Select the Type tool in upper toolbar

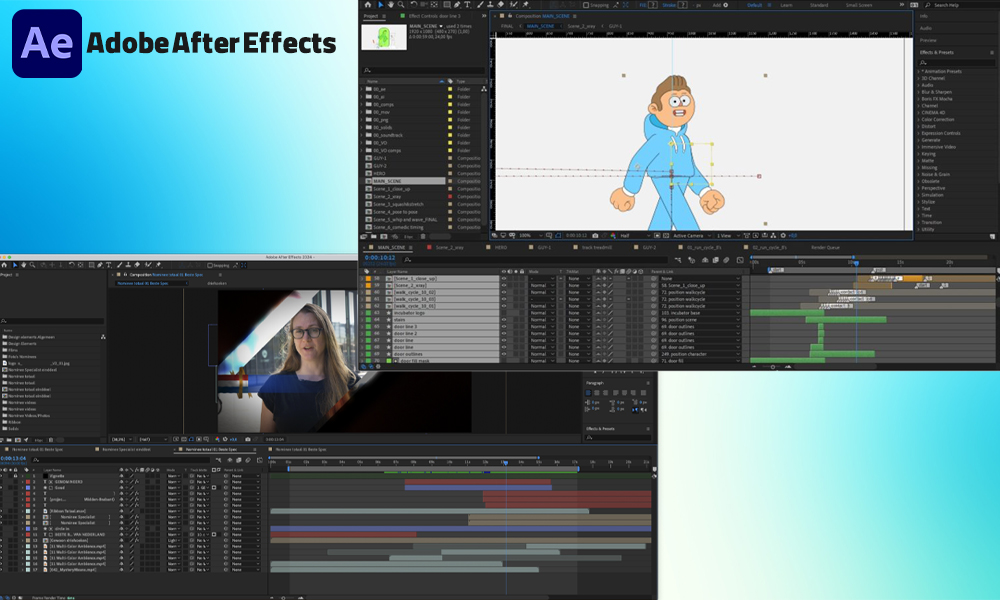click(467, 4)
